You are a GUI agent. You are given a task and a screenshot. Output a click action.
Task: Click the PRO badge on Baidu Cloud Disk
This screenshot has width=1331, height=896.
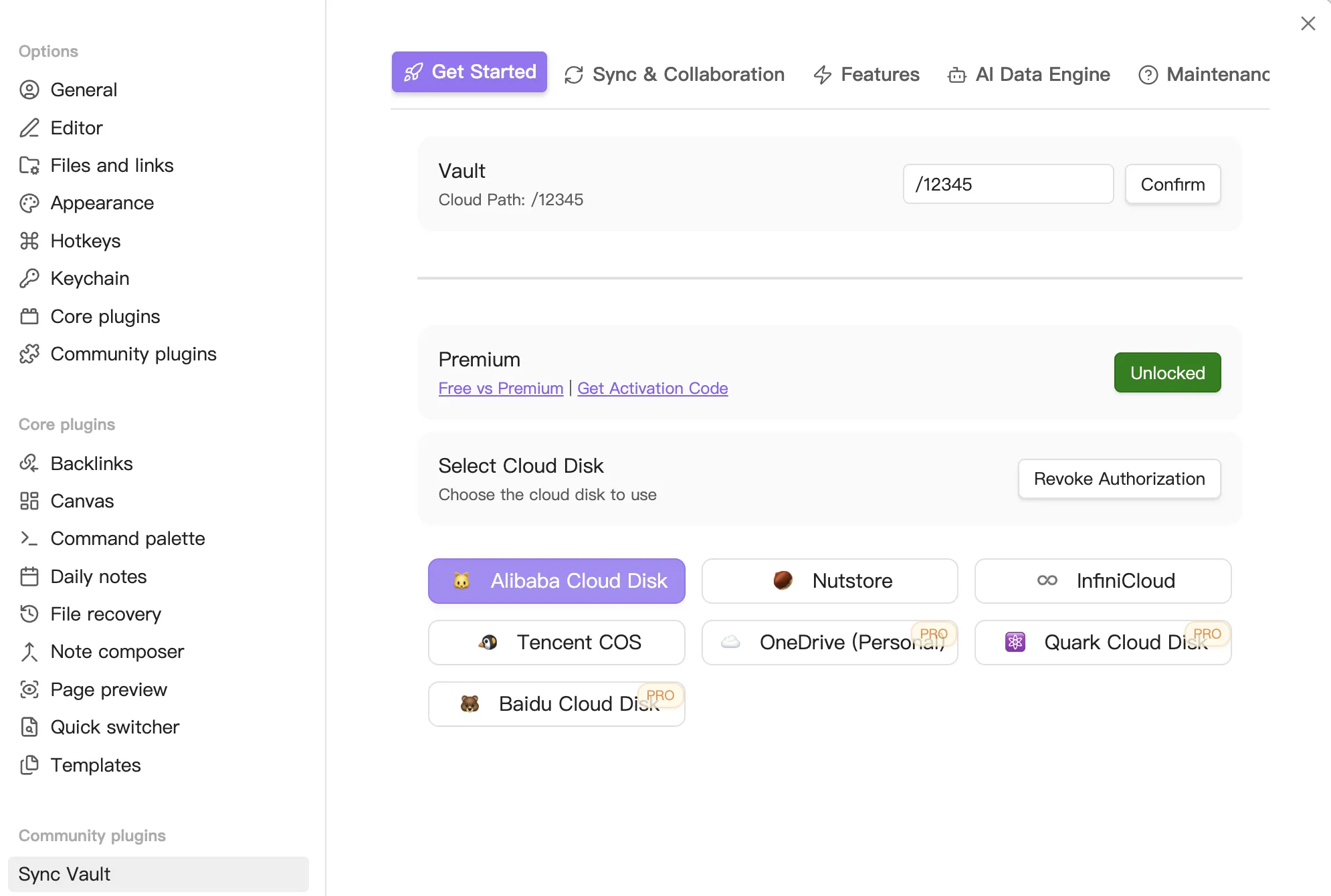pyautogui.click(x=660, y=695)
